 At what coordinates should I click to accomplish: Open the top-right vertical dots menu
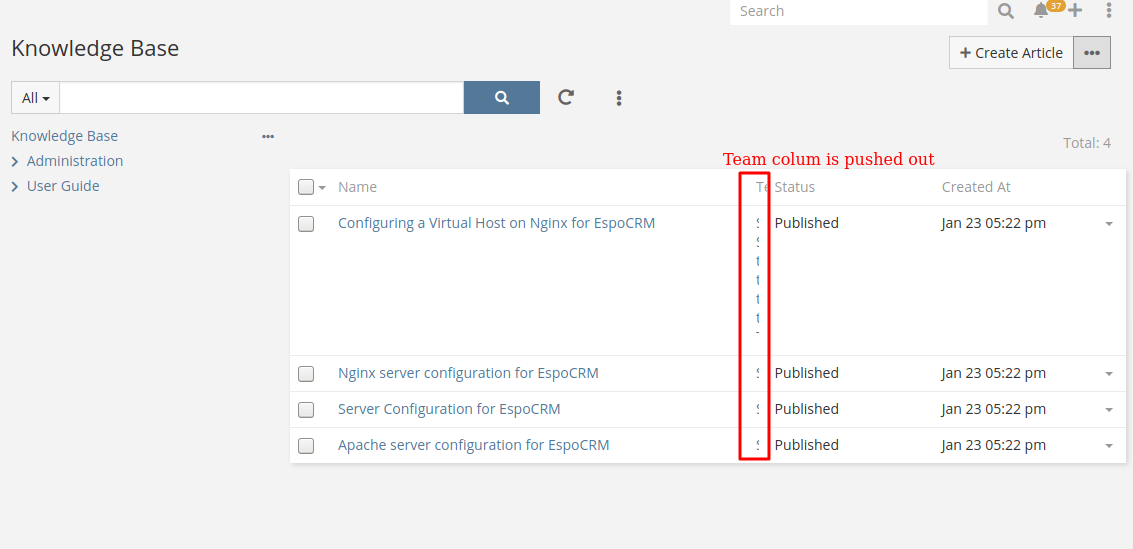(x=1109, y=11)
